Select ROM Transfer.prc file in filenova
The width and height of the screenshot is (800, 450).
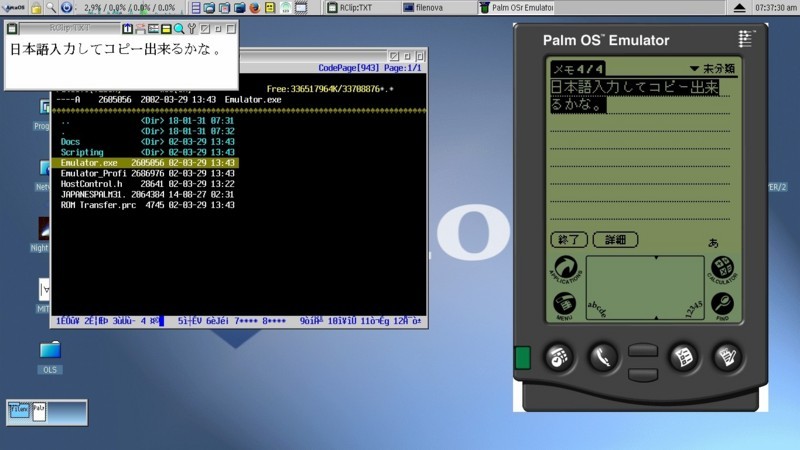pos(147,205)
